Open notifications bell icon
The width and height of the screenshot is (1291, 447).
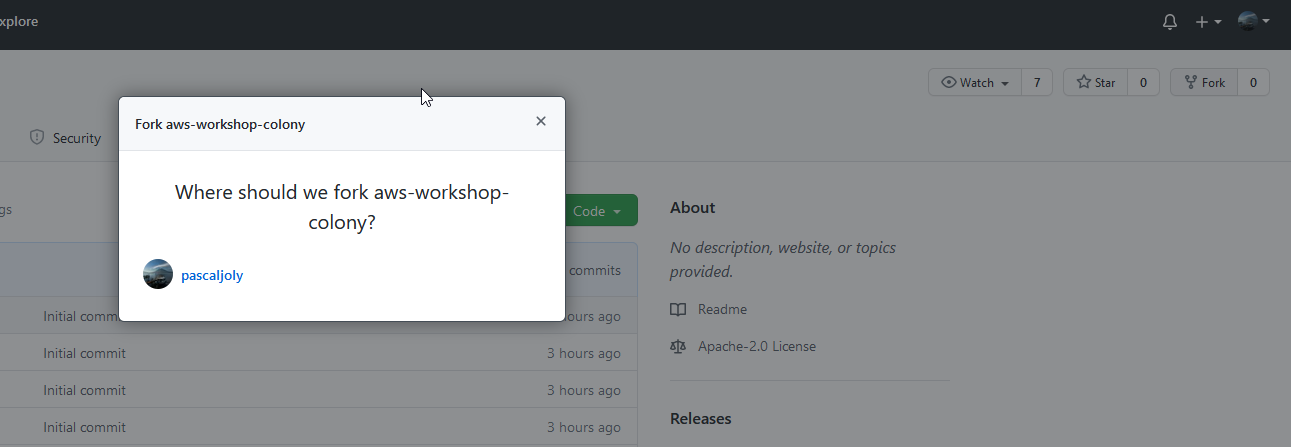(x=1170, y=21)
